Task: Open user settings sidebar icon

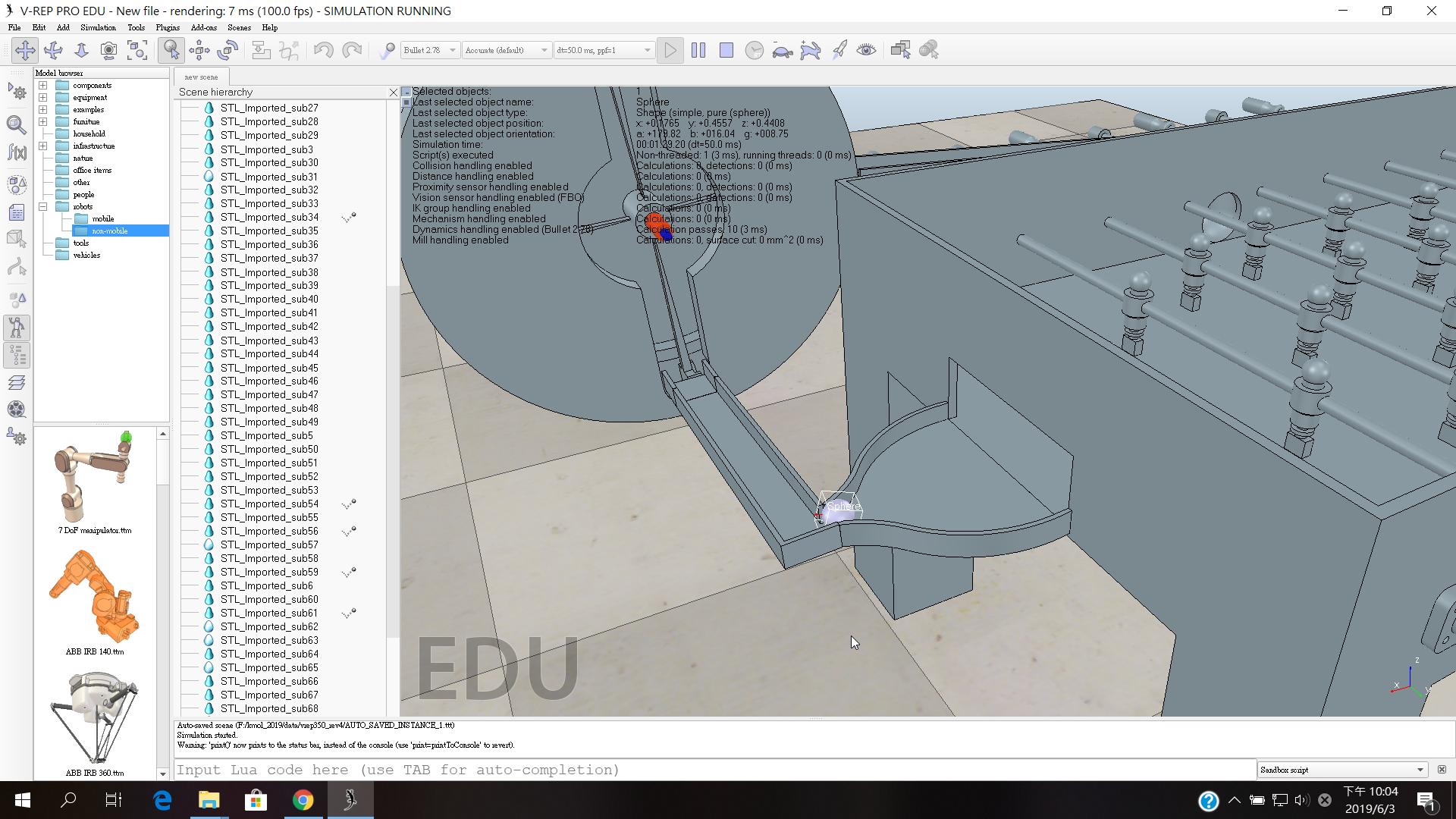Action: click(x=17, y=437)
